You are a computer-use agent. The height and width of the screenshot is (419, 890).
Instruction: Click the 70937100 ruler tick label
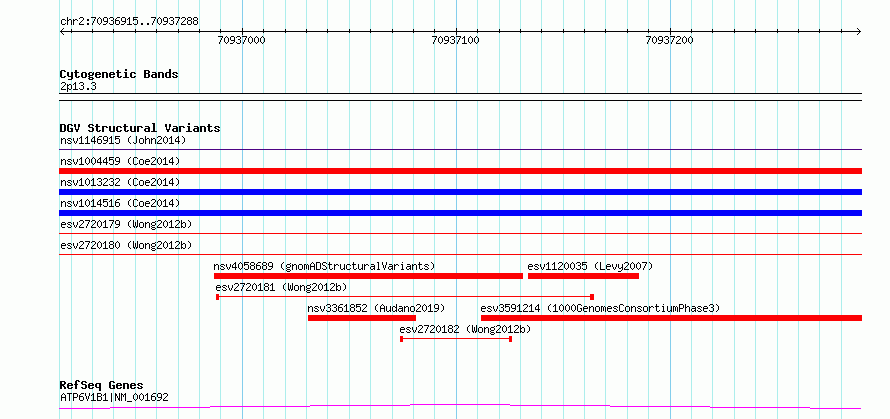(x=456, y=40)
